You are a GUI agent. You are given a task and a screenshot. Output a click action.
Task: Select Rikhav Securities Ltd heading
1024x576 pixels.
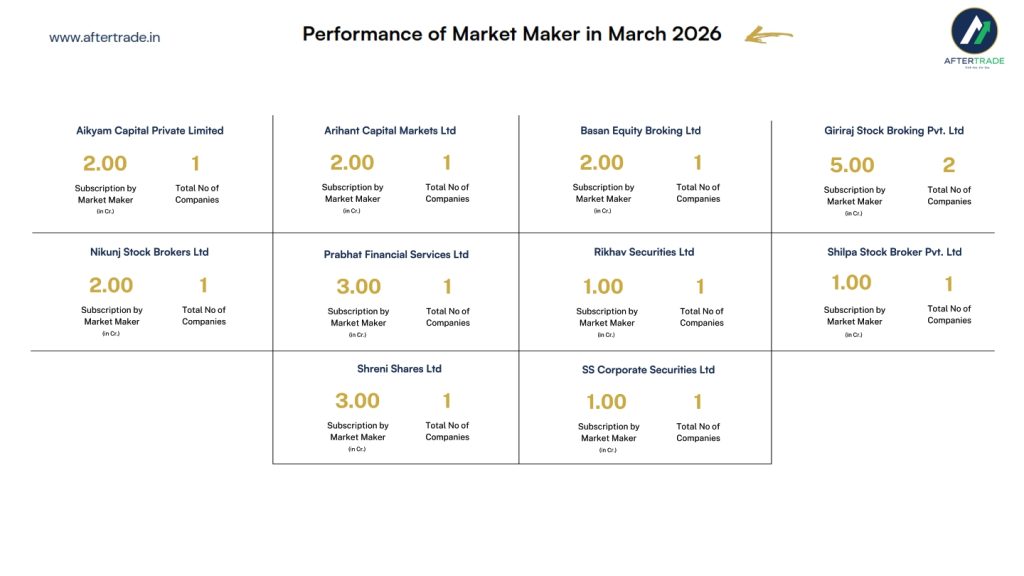point(644,252)
